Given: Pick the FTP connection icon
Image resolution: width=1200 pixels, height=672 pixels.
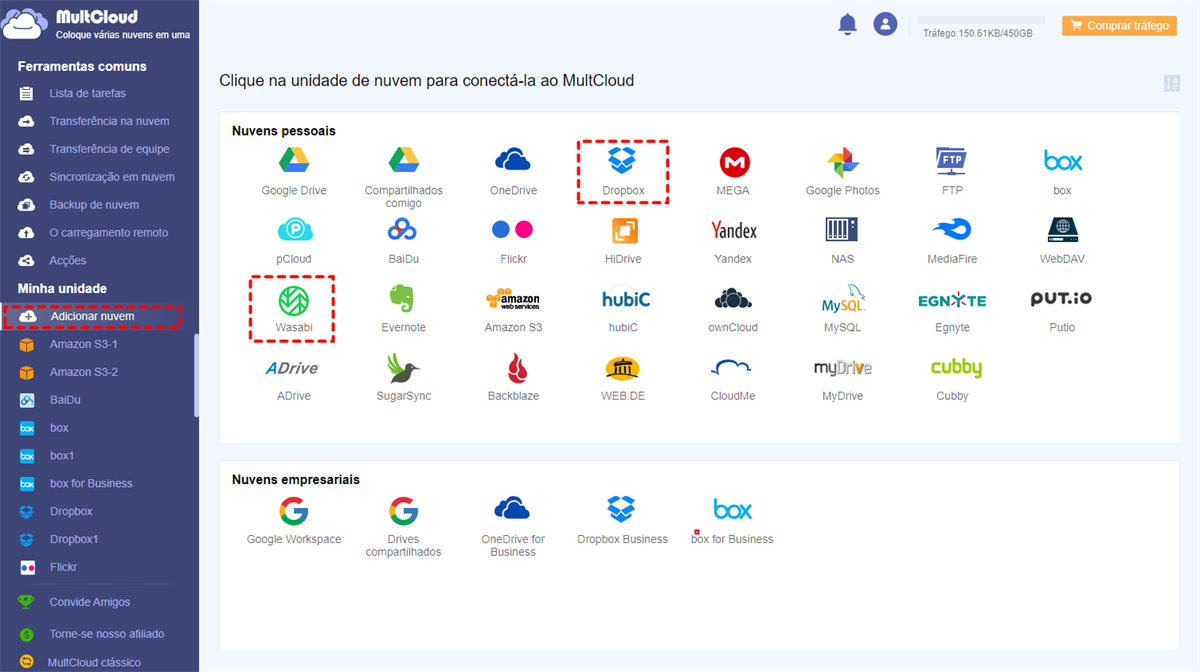Looking at the screenshot, I should pos(951,161).
